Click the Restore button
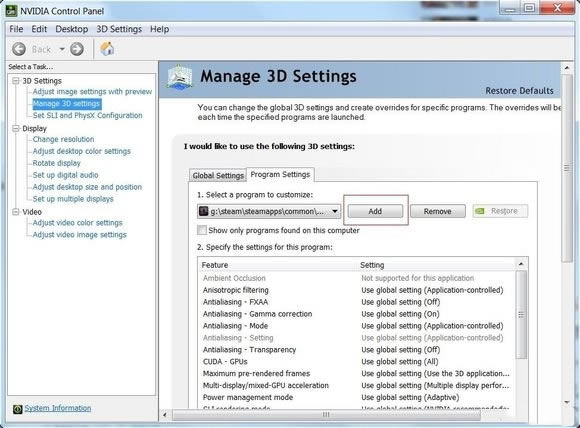580x428 pixels. (500, 211)
